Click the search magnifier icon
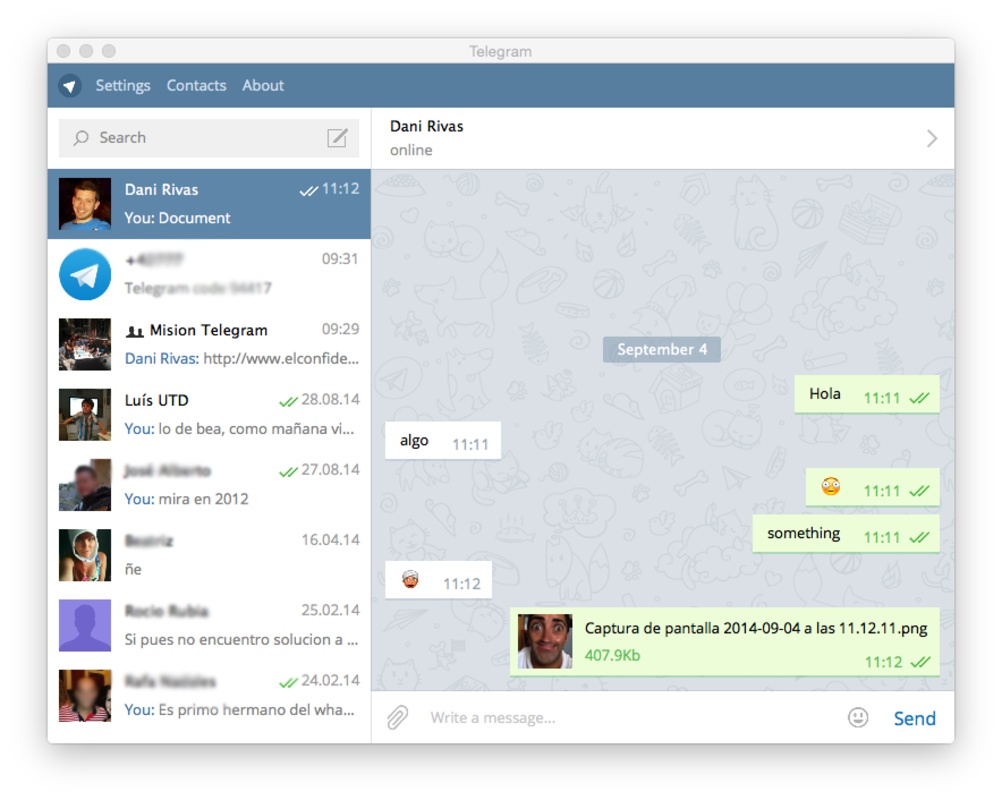This screenshot has height=800, width=1002. click(x=80, y=138)
